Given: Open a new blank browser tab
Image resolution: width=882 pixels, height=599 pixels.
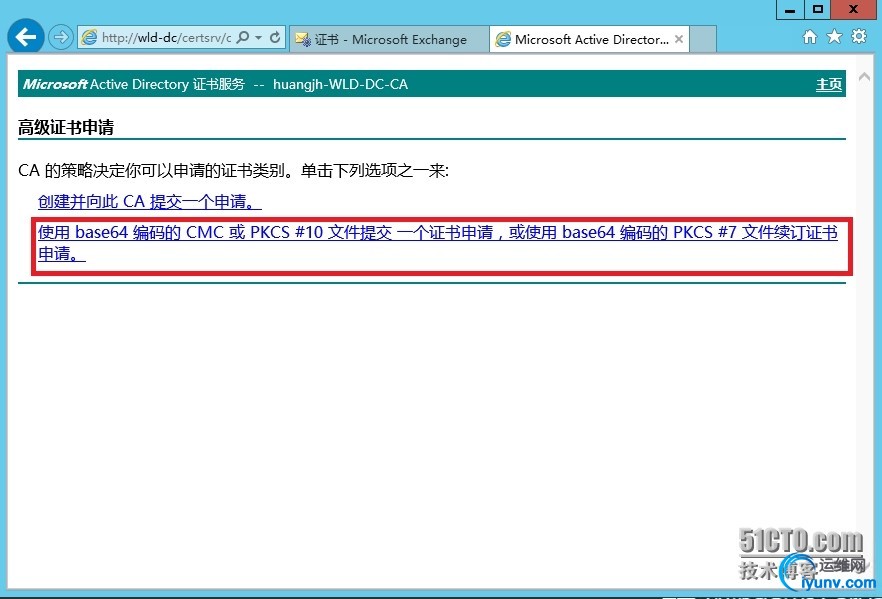Looking at the screenshot, I should 703,39.
